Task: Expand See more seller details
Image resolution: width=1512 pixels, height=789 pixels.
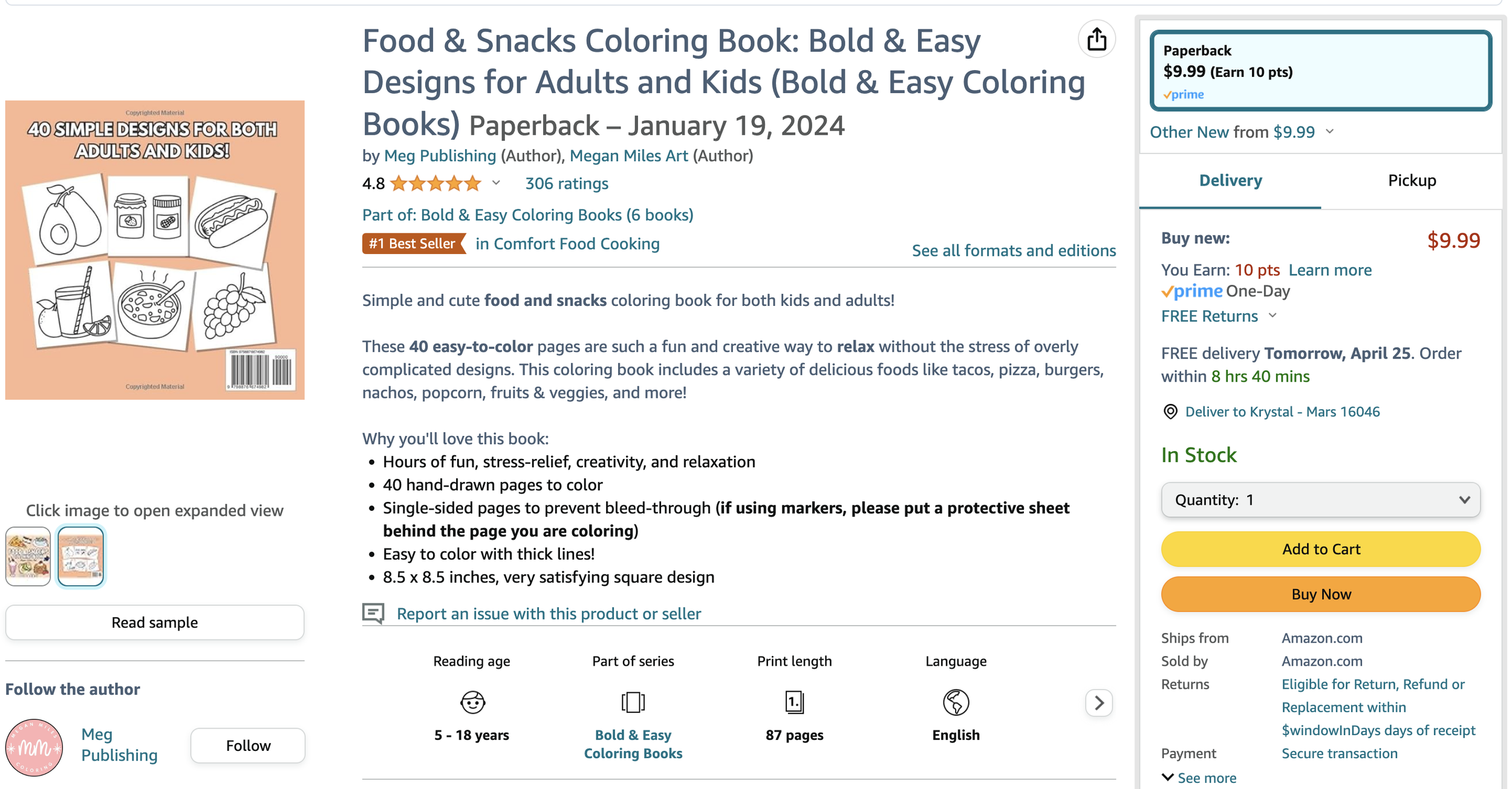Action: click(1199, 778)
